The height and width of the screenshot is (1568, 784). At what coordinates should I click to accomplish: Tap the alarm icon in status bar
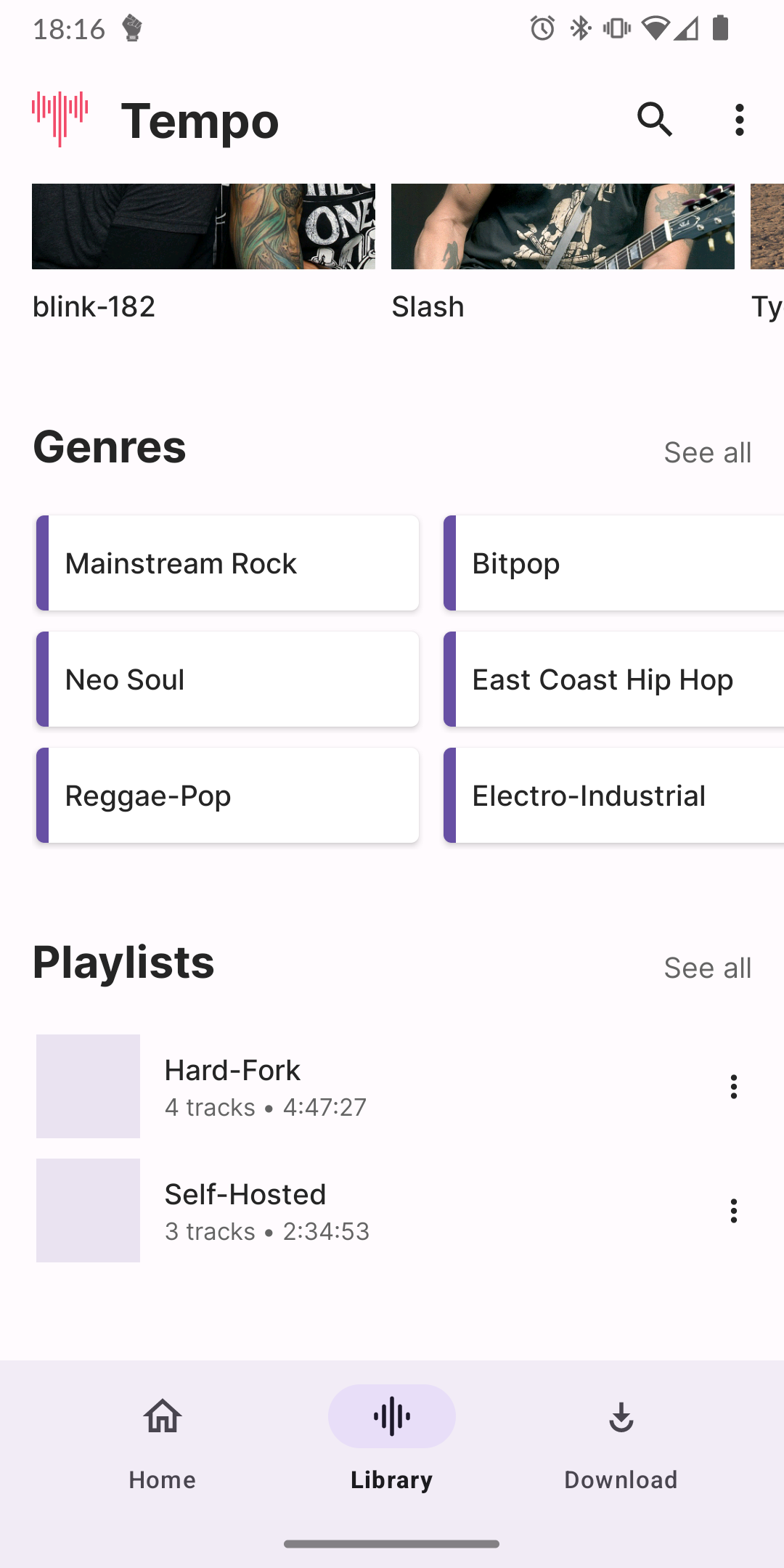(x=542, y=29)
